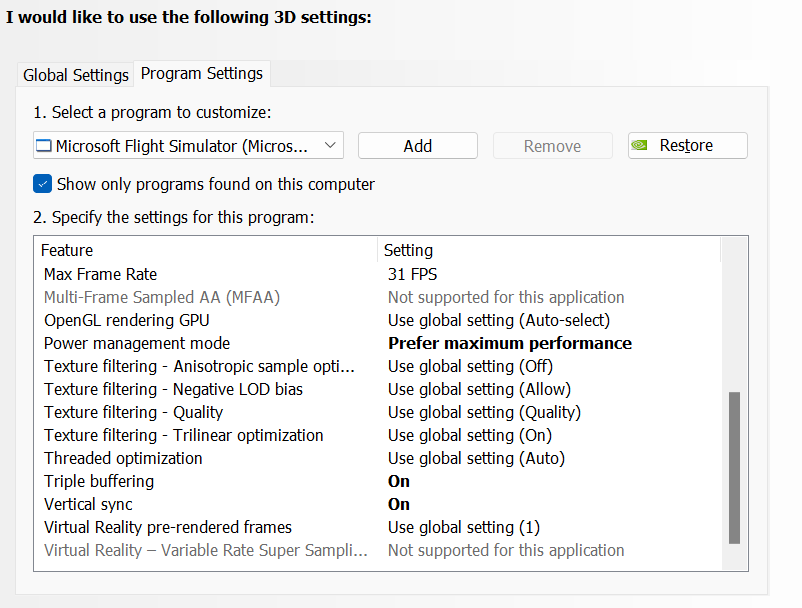Click Texture filtering Negative LOD bias
The image size is (802, 608).
pos(173,389)
